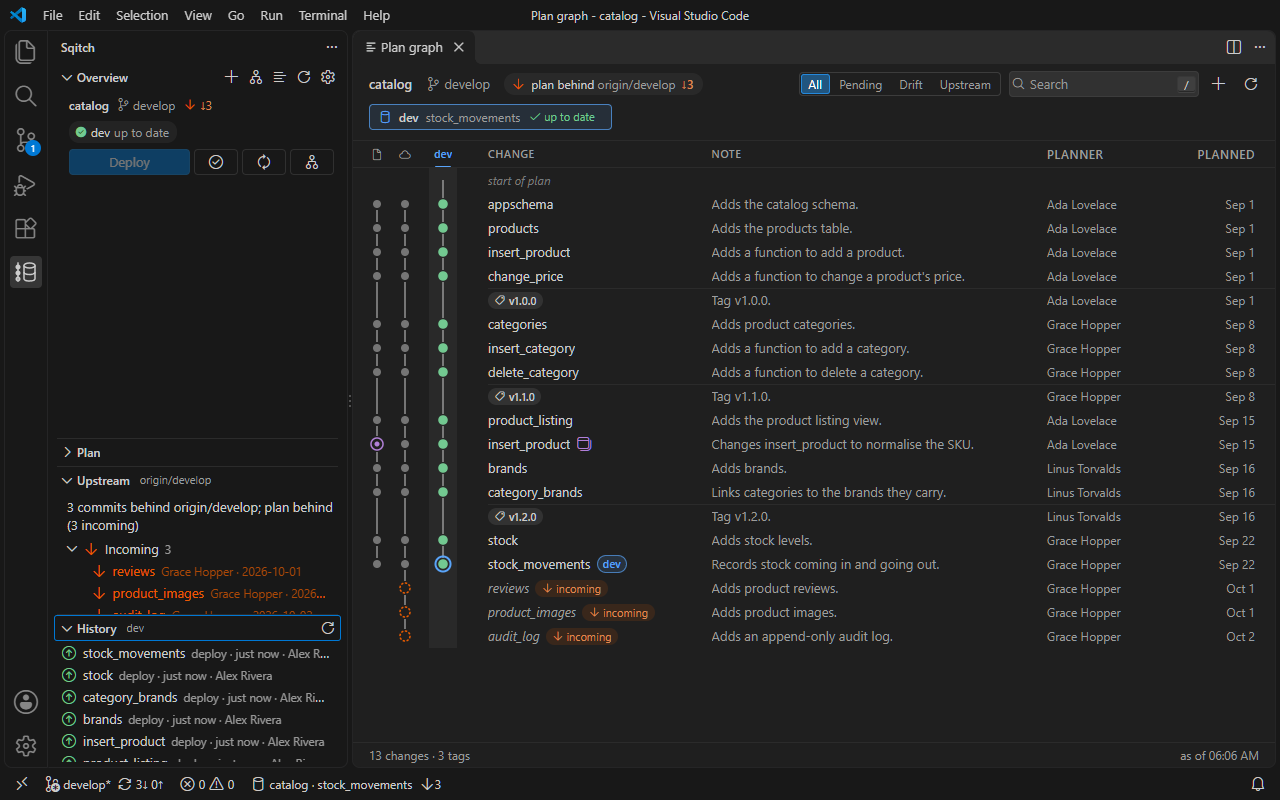Click the cloud column icon in the graph header
The width and height of the screenshot is (1280, 800).
coord(405,154)
